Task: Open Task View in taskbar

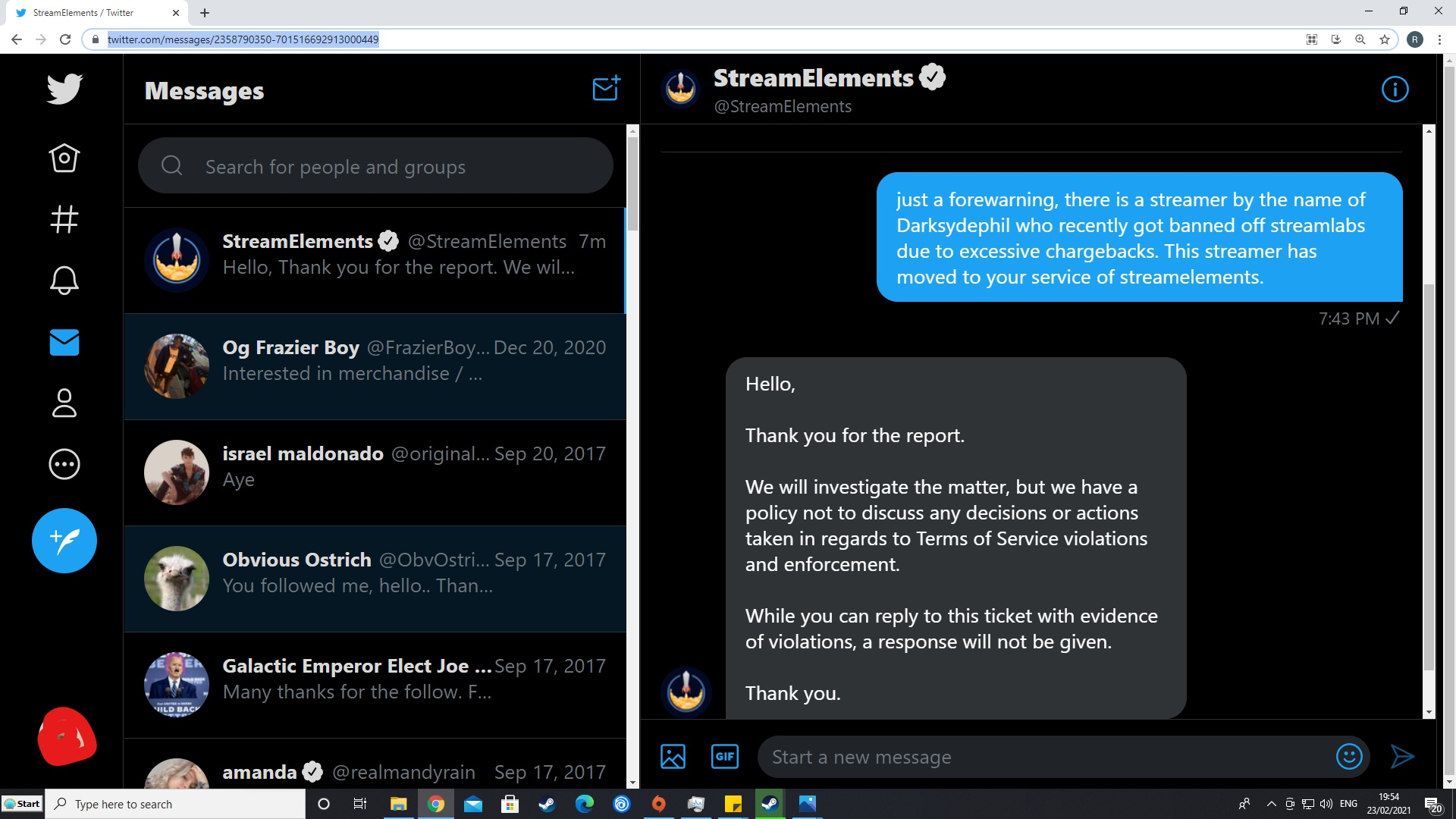Action: pyautogui.click(x=360, y=804)
